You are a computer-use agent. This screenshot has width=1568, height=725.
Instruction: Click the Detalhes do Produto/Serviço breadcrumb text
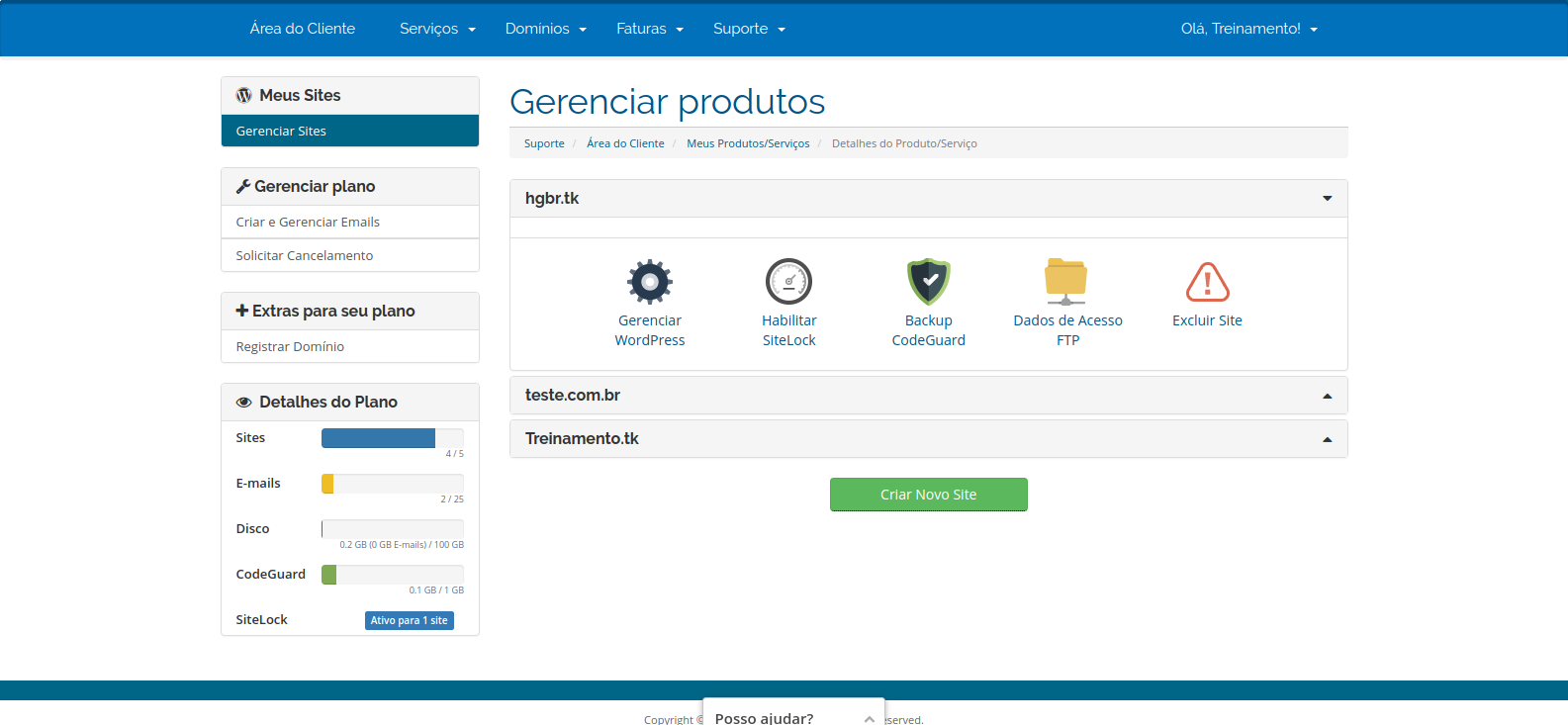coord(904,143)
